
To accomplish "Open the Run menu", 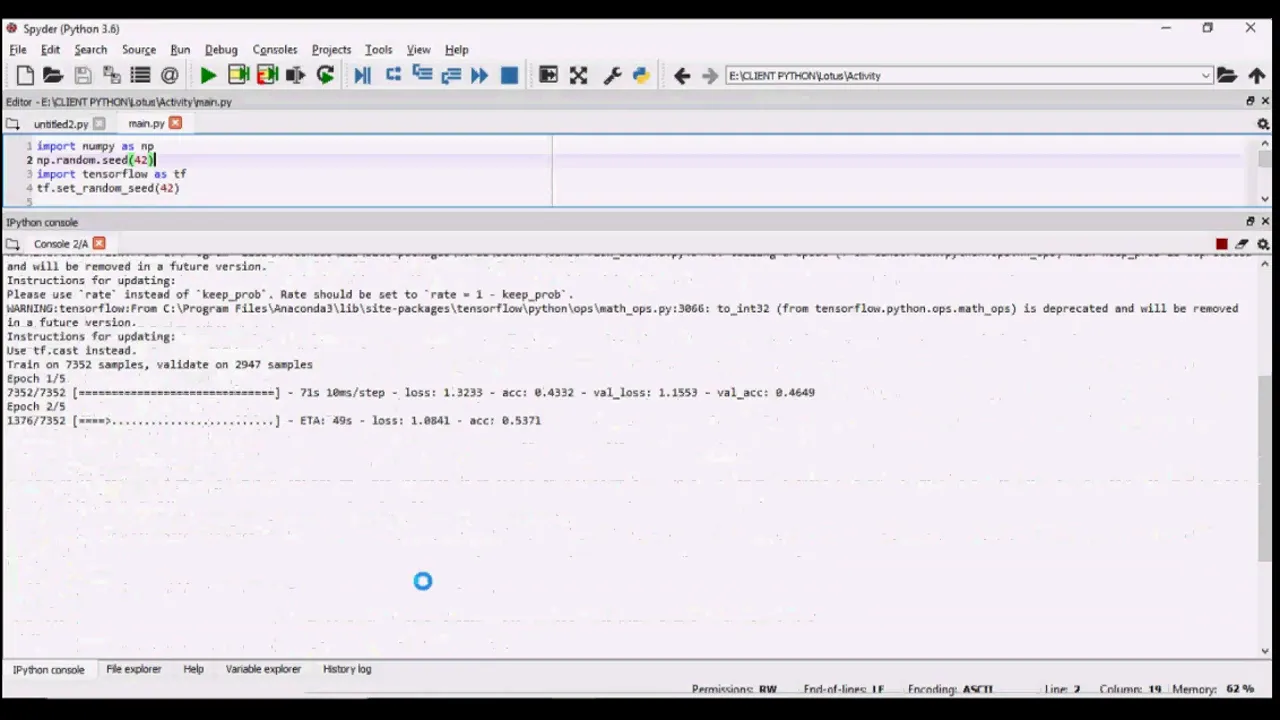I will point(180,49).
